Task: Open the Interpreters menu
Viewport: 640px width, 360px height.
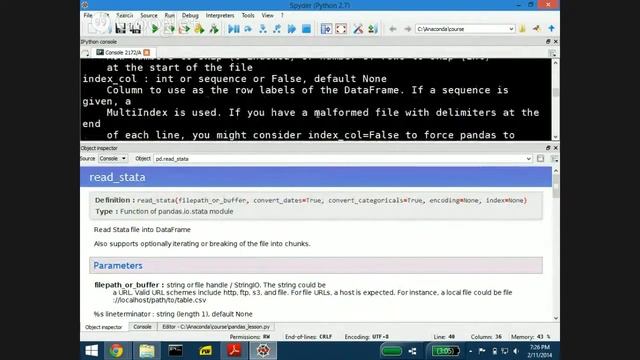Action: [220, 16]
